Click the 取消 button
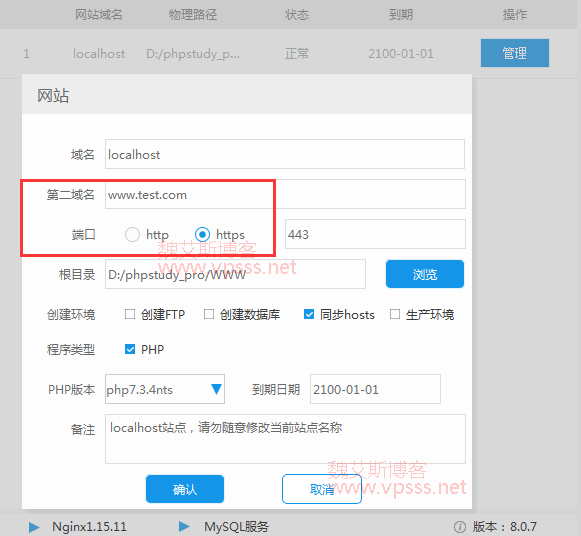The image size is (581, 536). coord(322,489)
